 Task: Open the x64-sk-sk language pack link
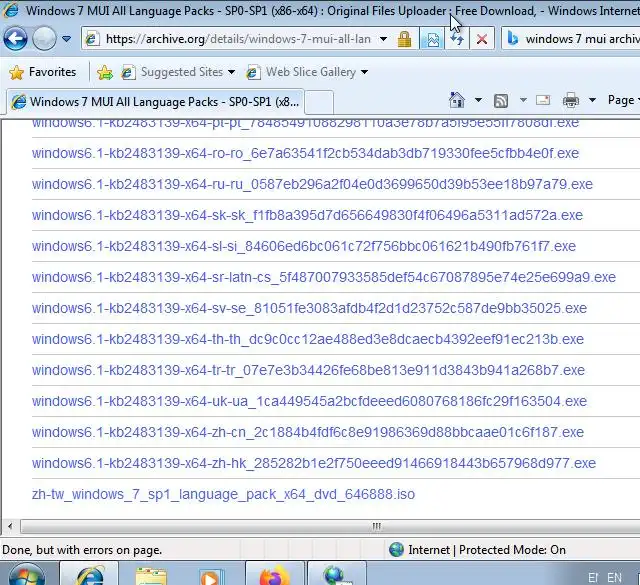(x=307, y=215)
